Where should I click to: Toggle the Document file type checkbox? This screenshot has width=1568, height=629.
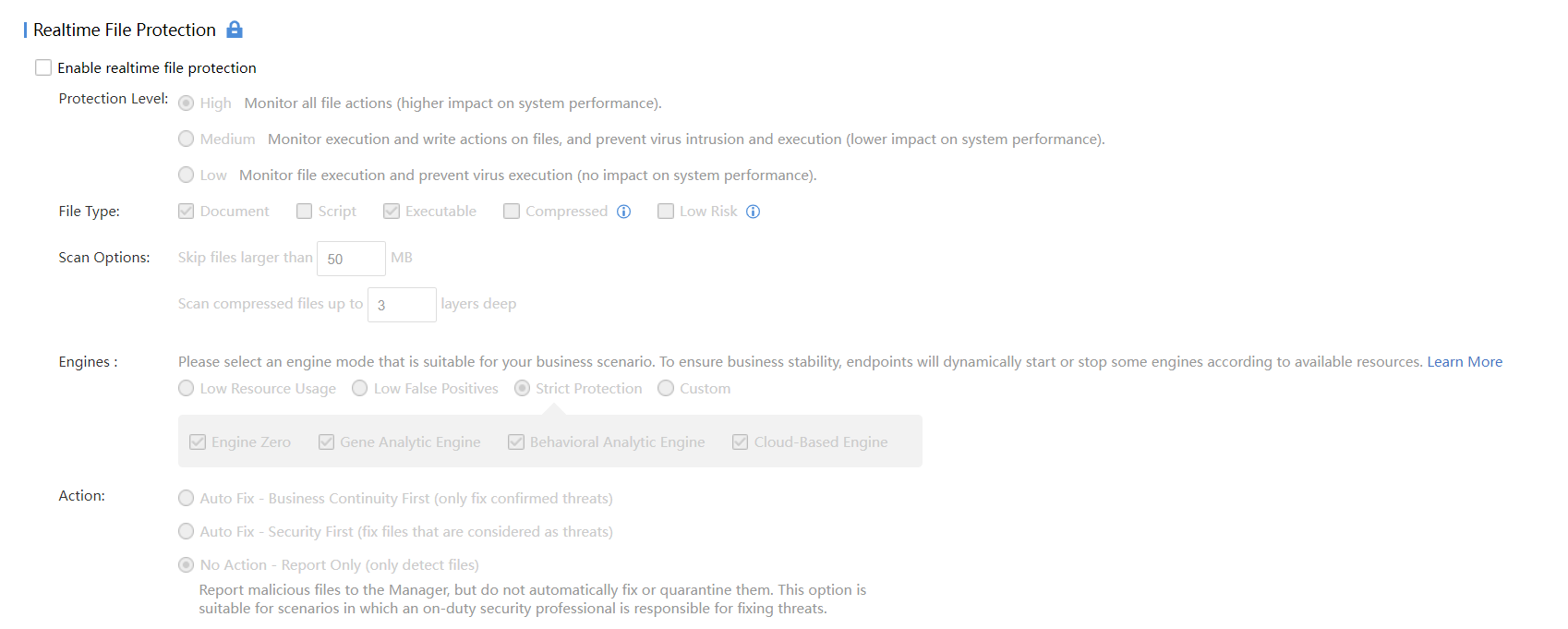pyautogui.click(x=187, y=212)
